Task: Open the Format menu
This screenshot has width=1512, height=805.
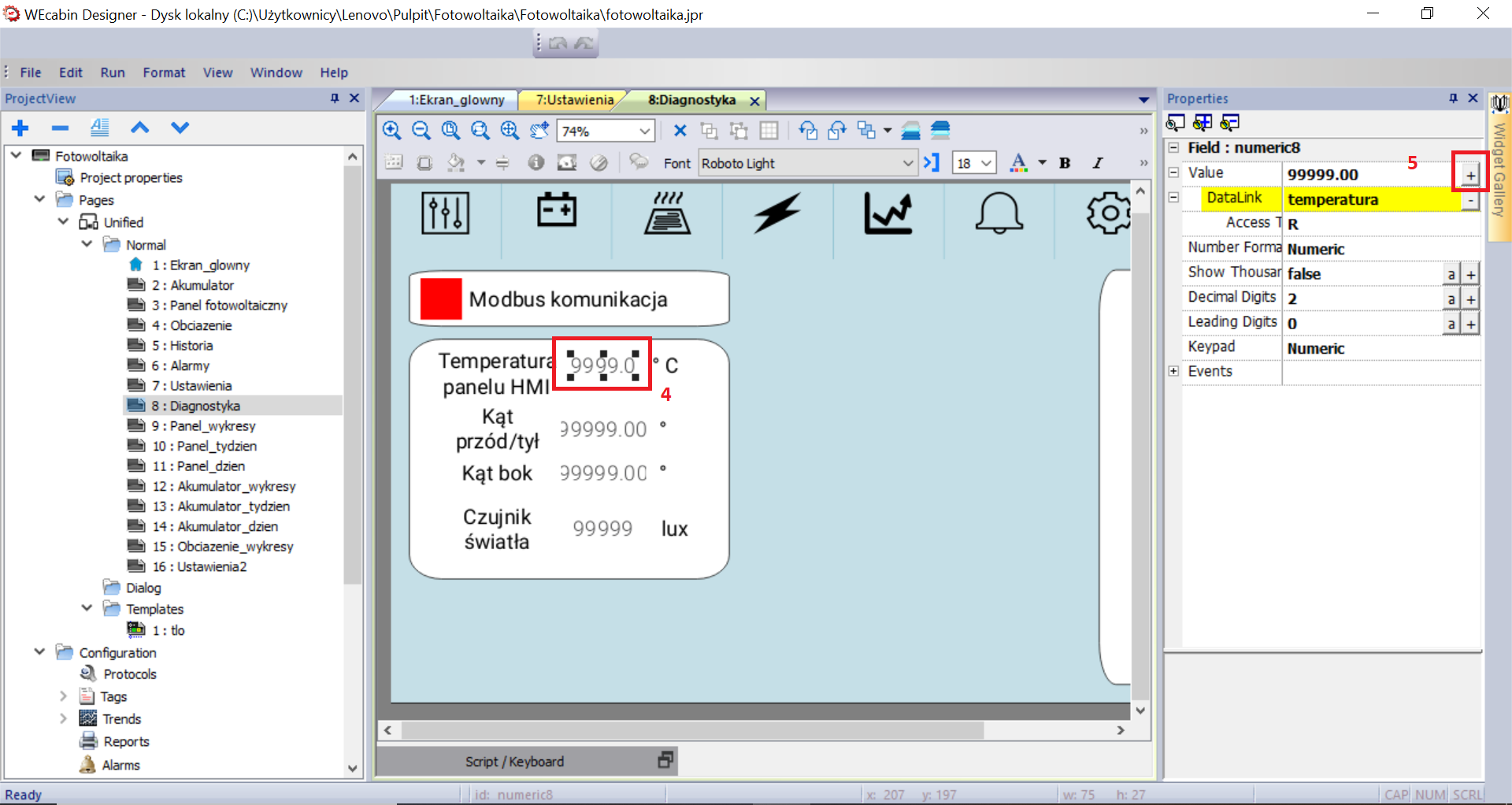Action: click(x=164, y=72)
